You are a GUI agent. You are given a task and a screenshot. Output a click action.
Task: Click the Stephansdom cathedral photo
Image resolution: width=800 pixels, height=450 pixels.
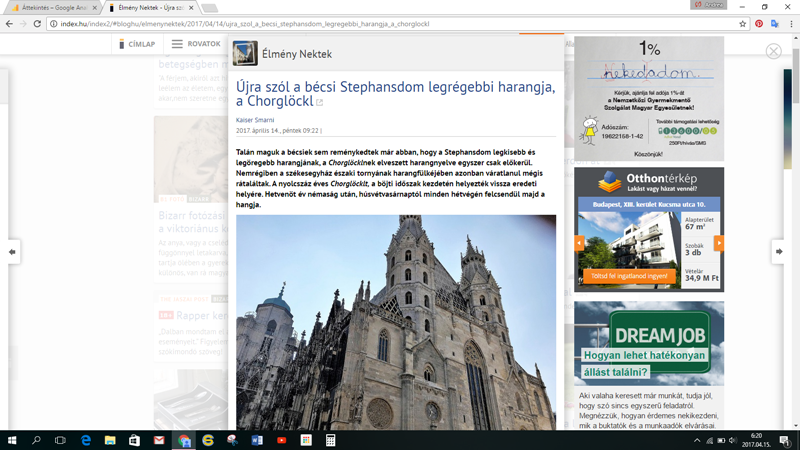396,322
